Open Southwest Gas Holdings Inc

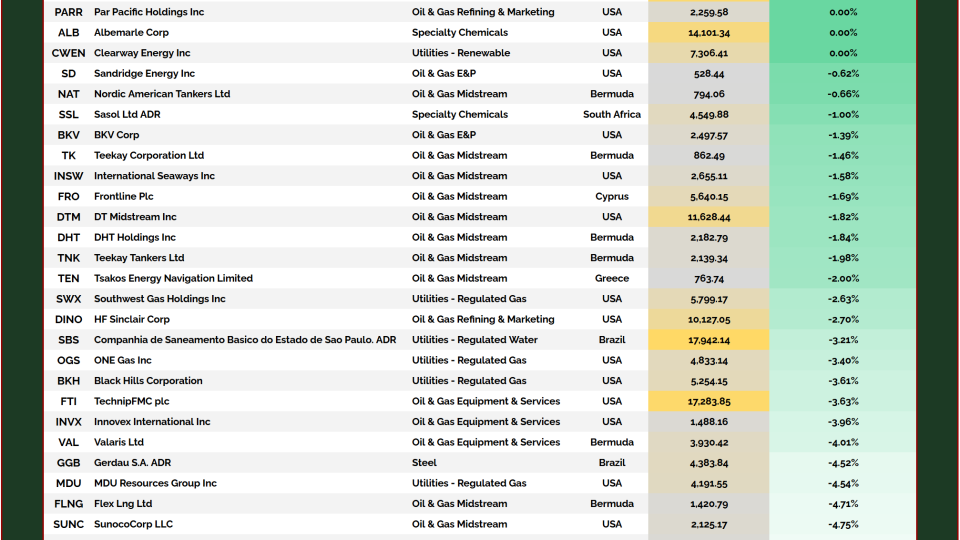pos(160,299)
